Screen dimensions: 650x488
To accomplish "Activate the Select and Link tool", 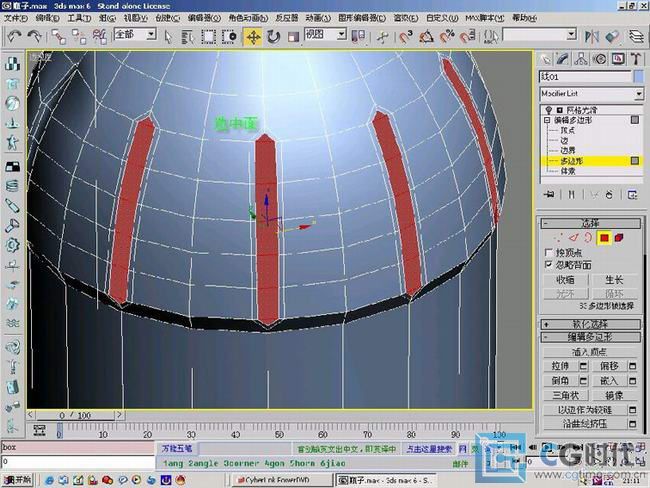I will click(59, 36).
